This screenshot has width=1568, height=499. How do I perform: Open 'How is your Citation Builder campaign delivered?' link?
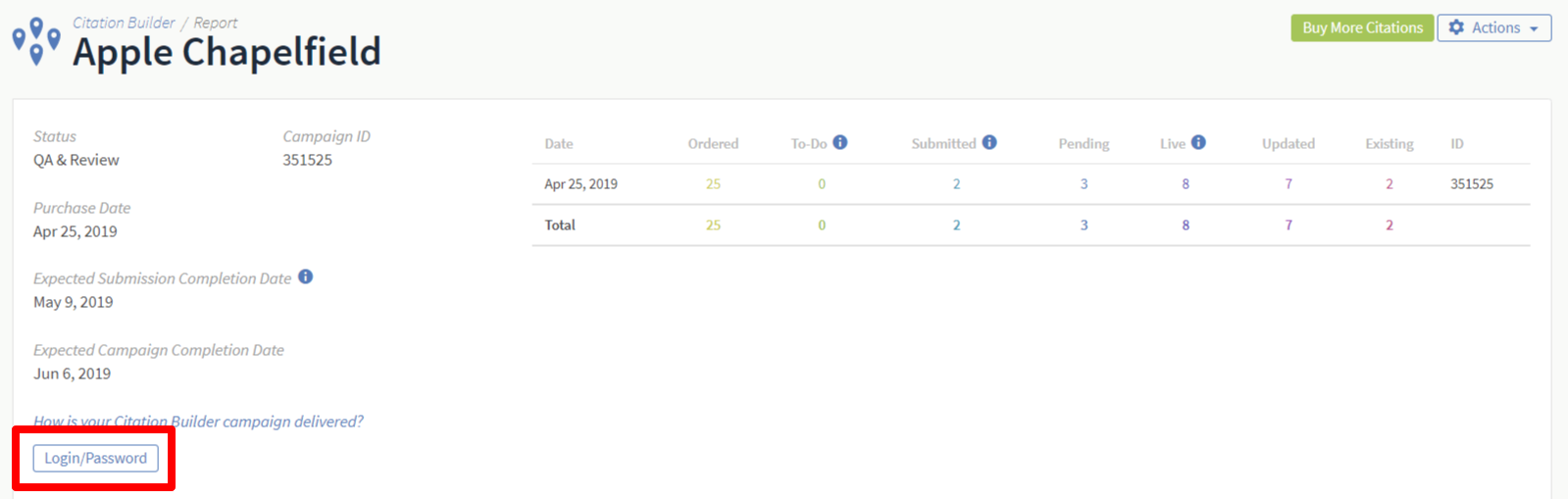[198, 422]
